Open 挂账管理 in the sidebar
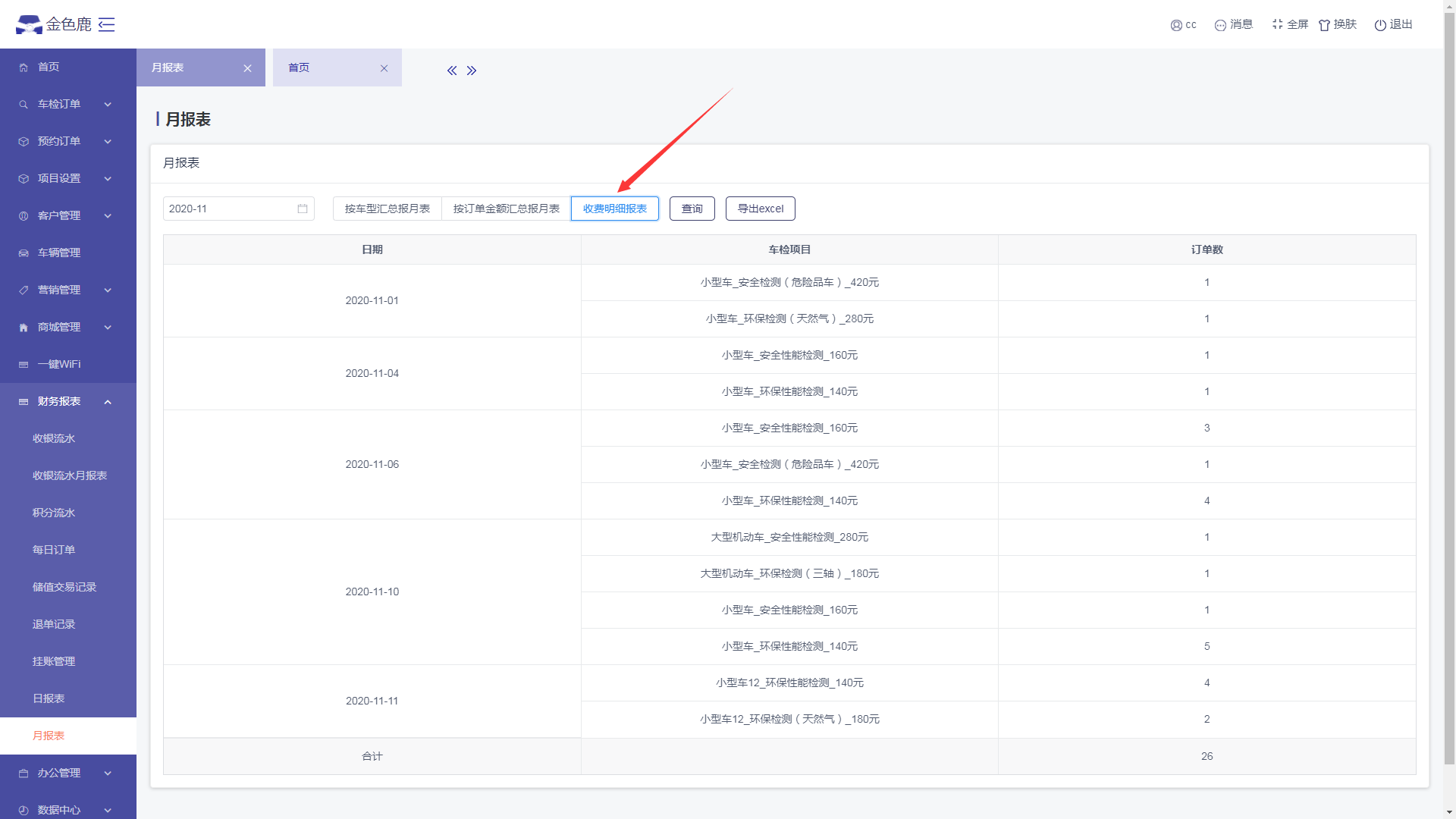 [x=68, y=661]
